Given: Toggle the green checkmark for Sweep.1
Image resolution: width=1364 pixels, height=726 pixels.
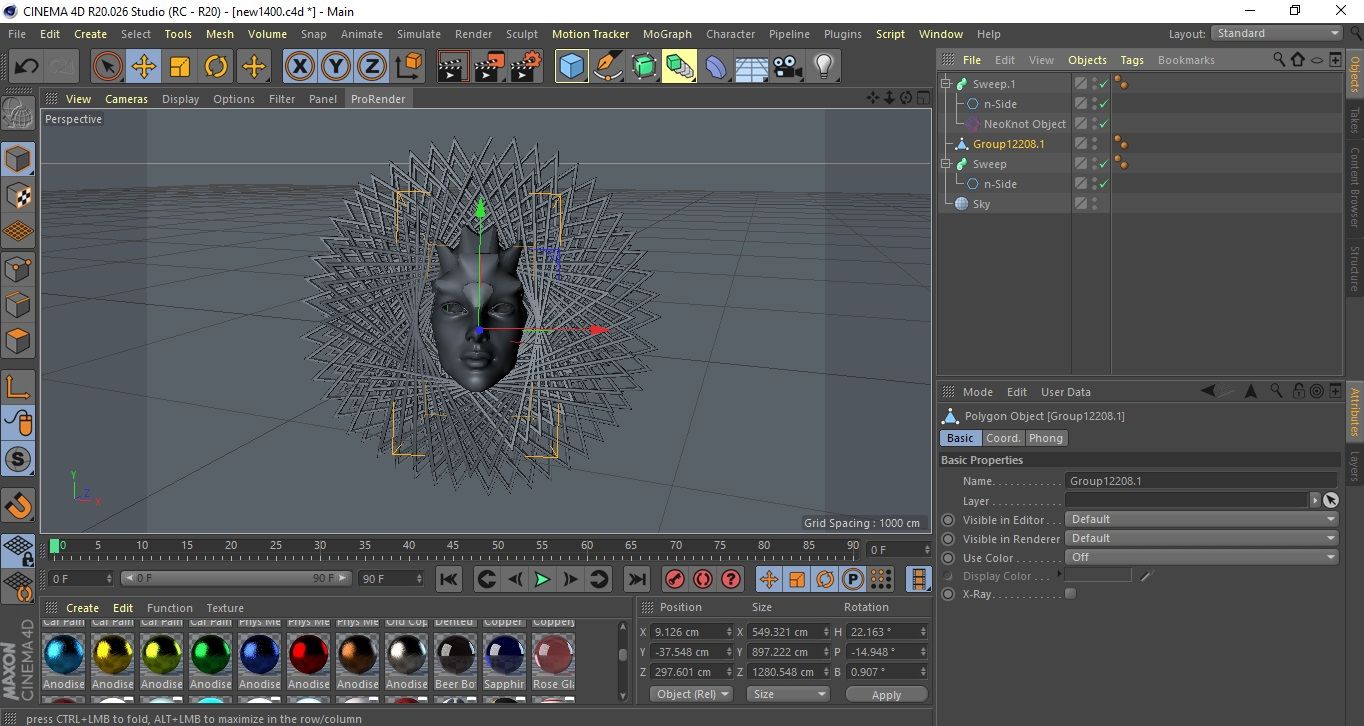Looking at the screenshot, I should point(1104,84).
